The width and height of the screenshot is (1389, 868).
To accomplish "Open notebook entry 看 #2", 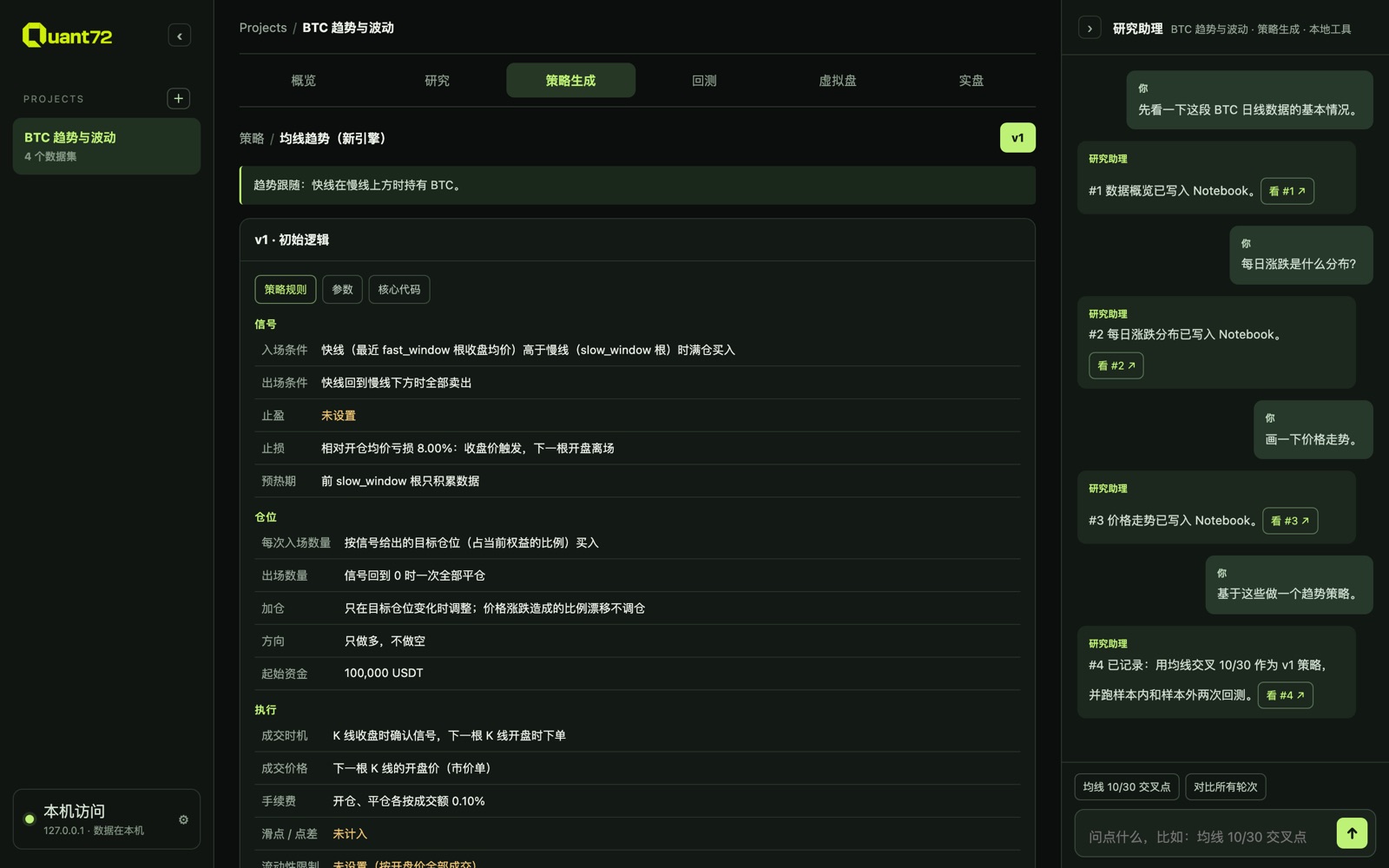I will [x=1116, y=365].
